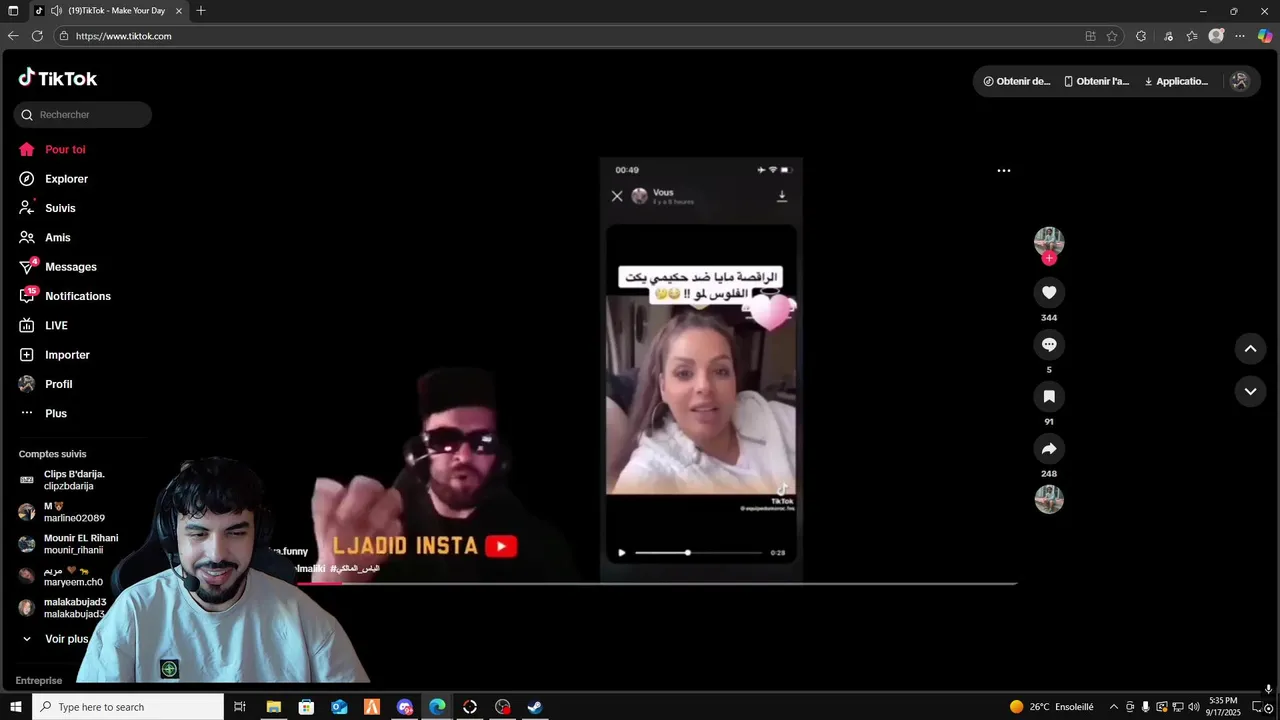Go to Explorer section

click(x=53, y=179)
